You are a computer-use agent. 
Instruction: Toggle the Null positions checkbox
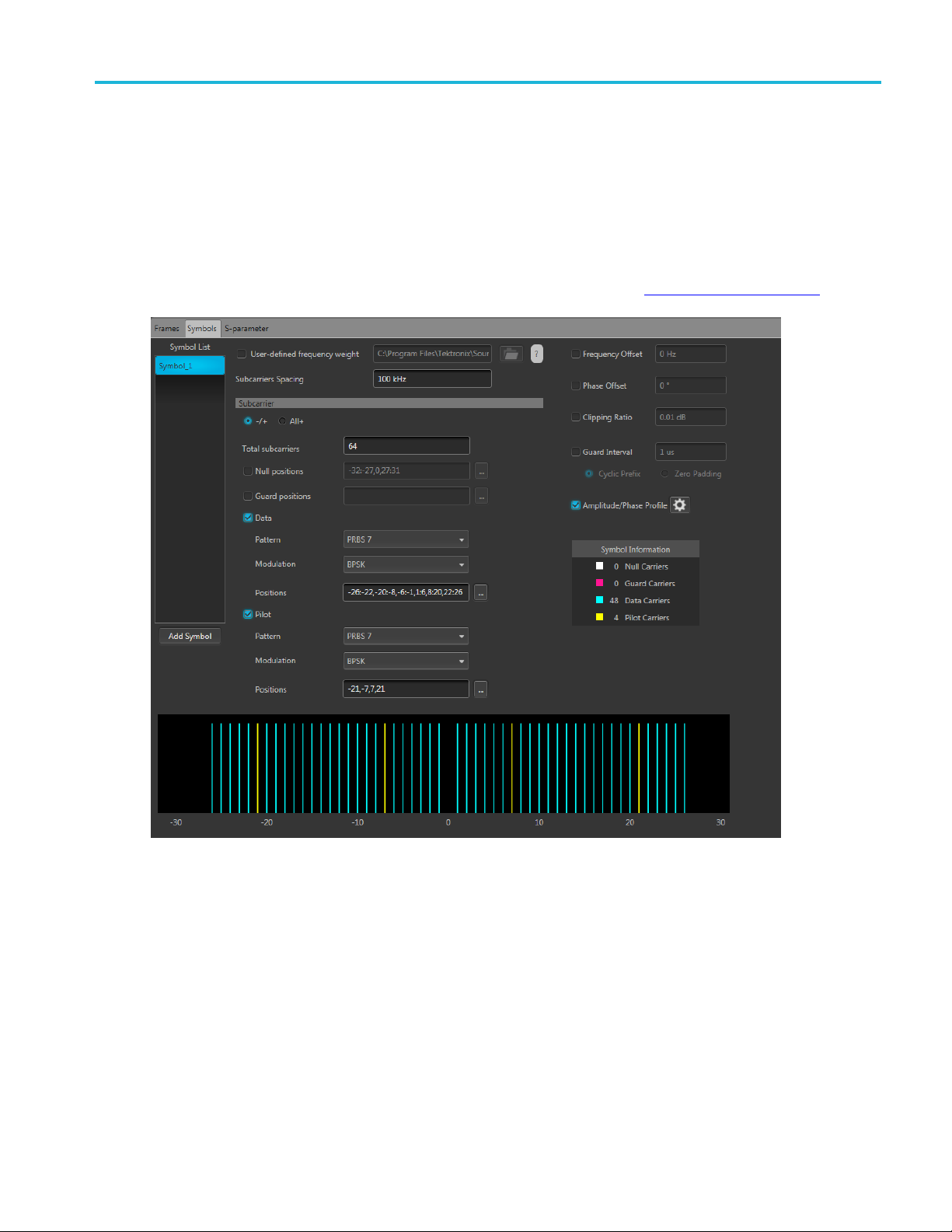click(248, 471)
